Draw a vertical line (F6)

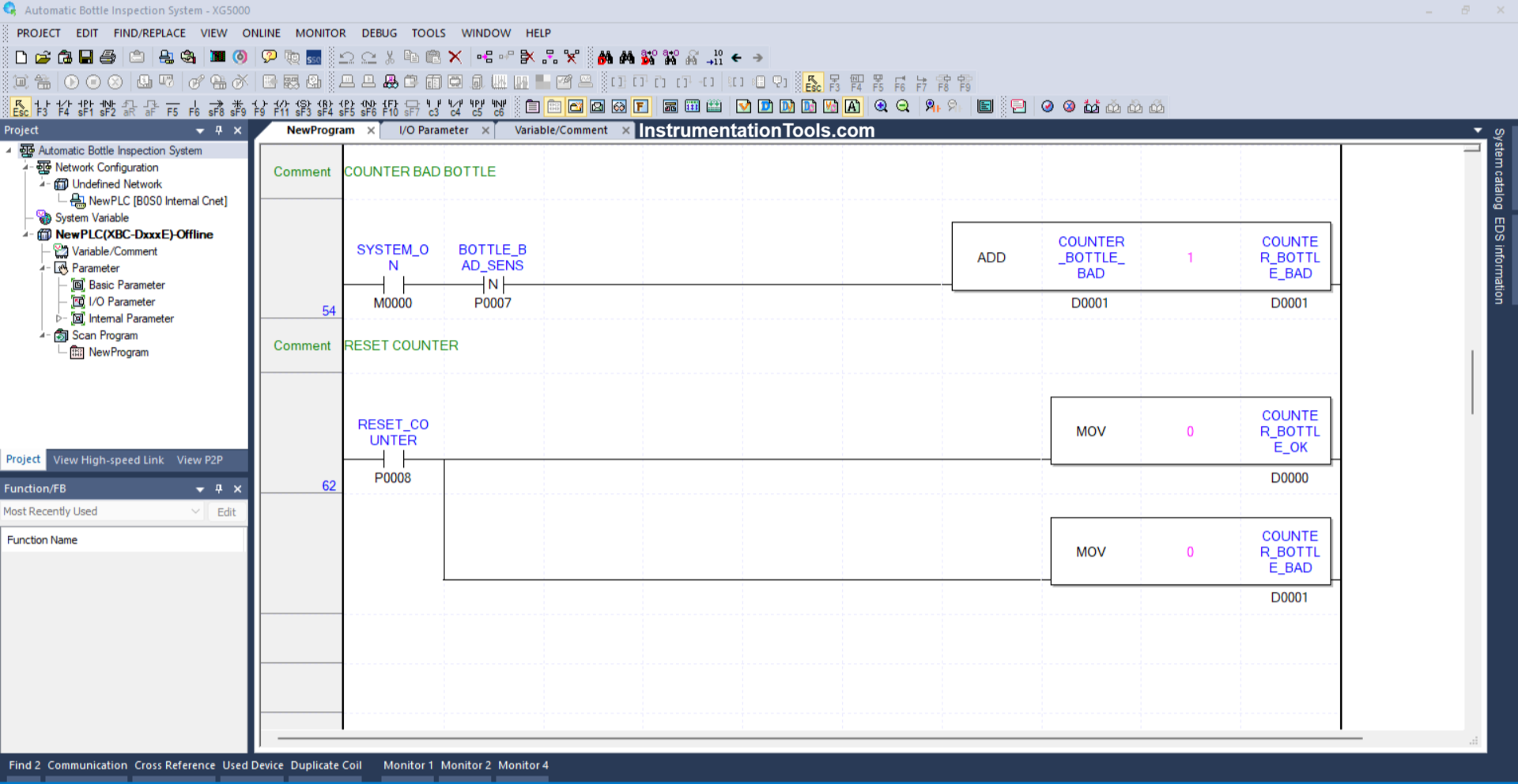[194, 107]
